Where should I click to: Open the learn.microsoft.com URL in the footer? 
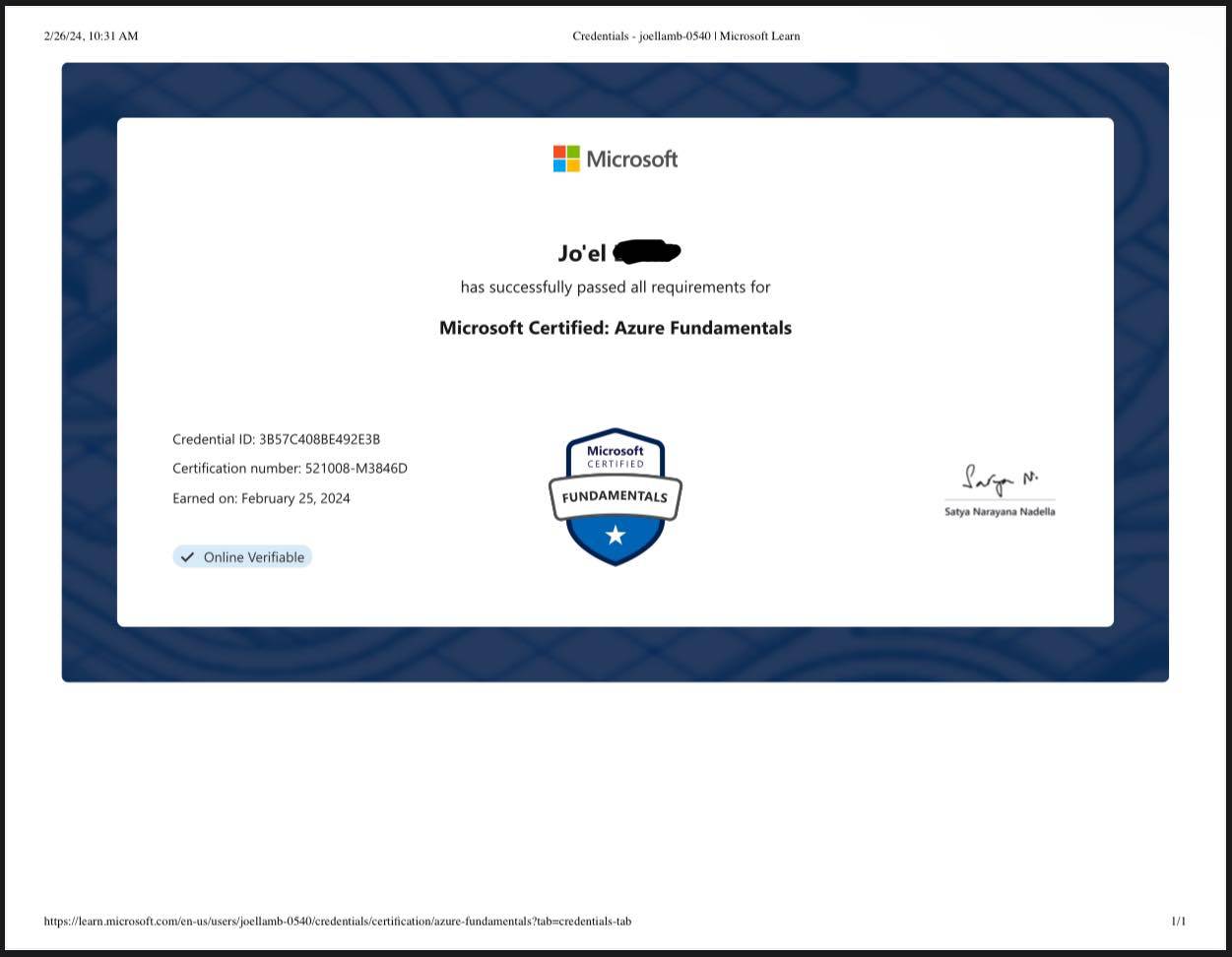pos(338,922)
